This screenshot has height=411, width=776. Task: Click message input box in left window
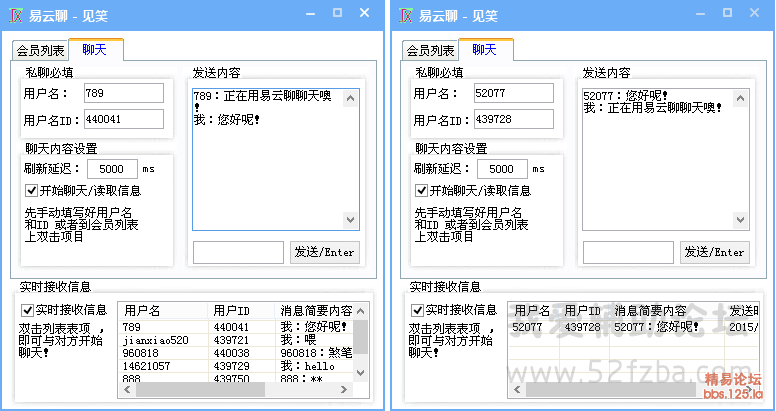point(238,253)
